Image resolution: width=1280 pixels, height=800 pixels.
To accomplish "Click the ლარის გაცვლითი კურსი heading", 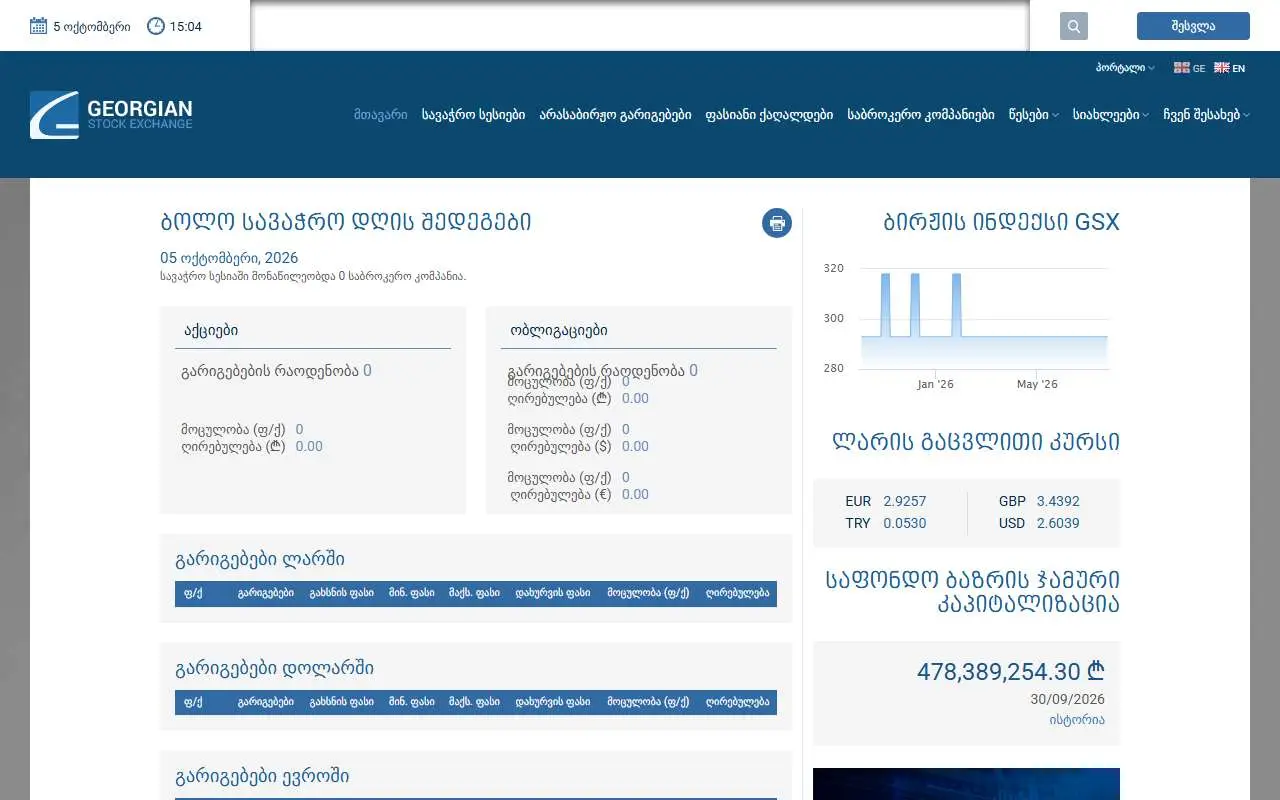I will 976,442.
